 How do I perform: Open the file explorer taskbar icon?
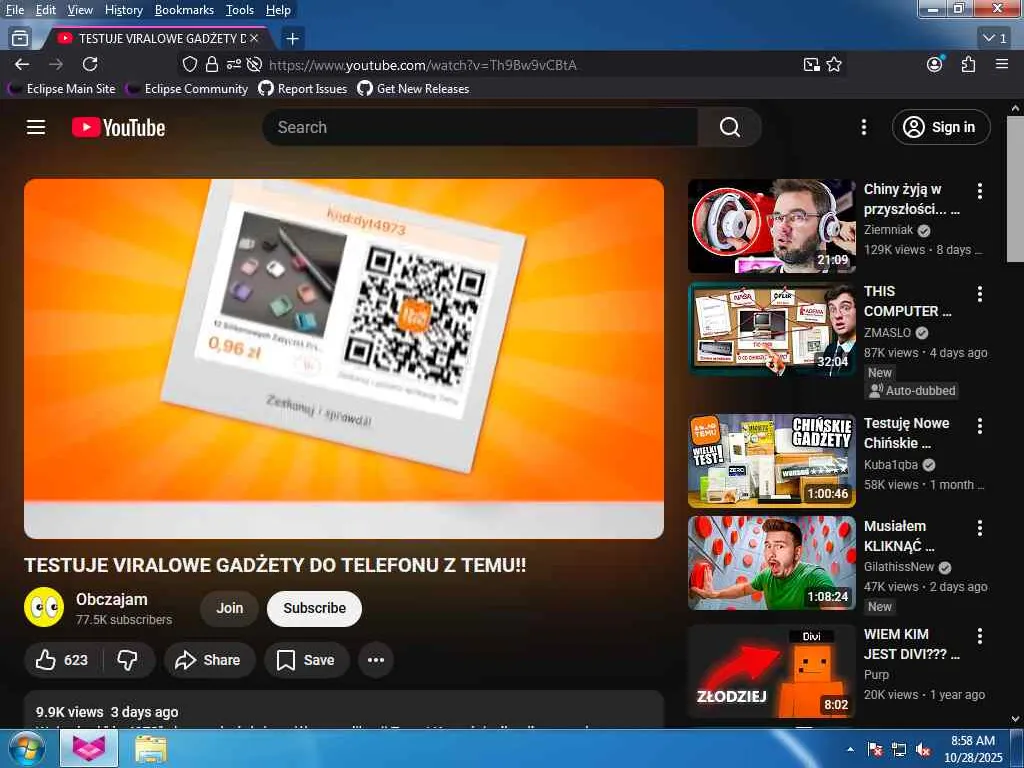tap(151, 749)
